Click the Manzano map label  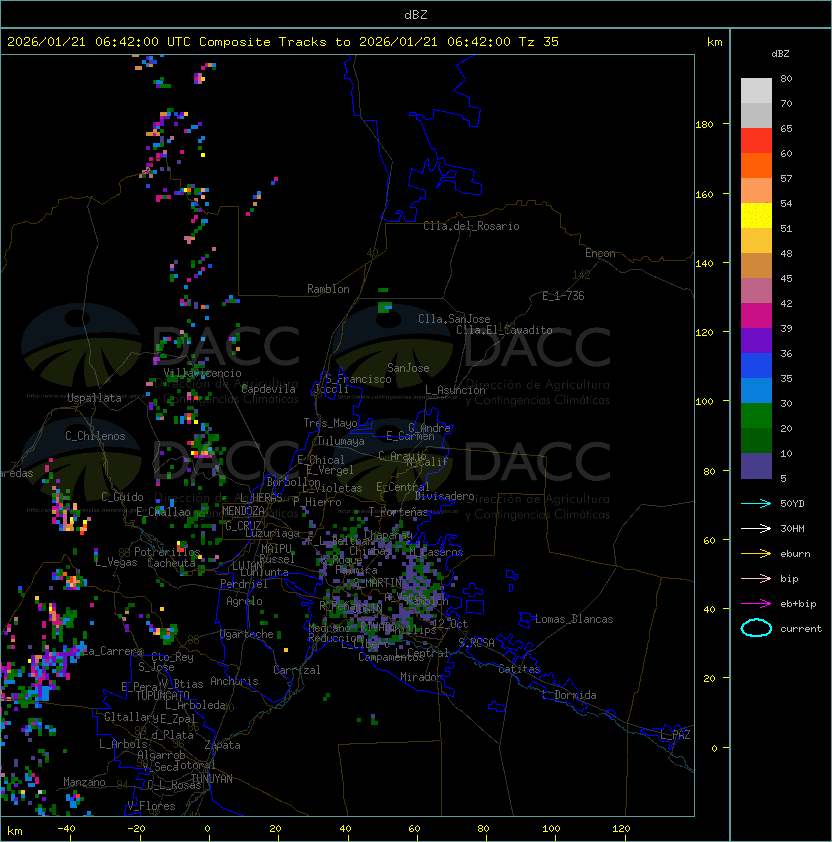point(84,782)
